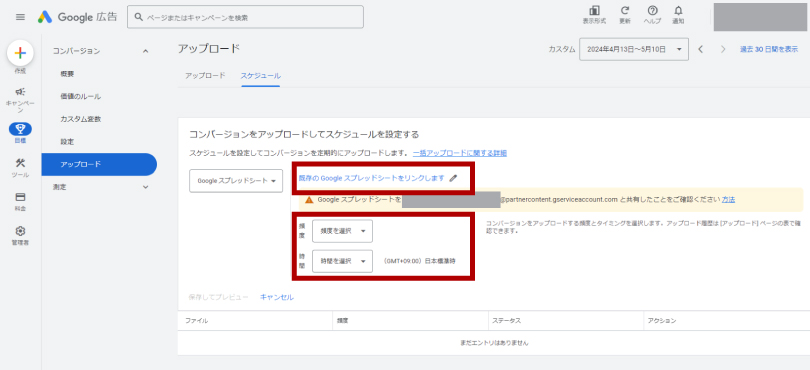
Task: Click 既存の Google スプレッドシートをリンクします
Action: pos(371,178)
